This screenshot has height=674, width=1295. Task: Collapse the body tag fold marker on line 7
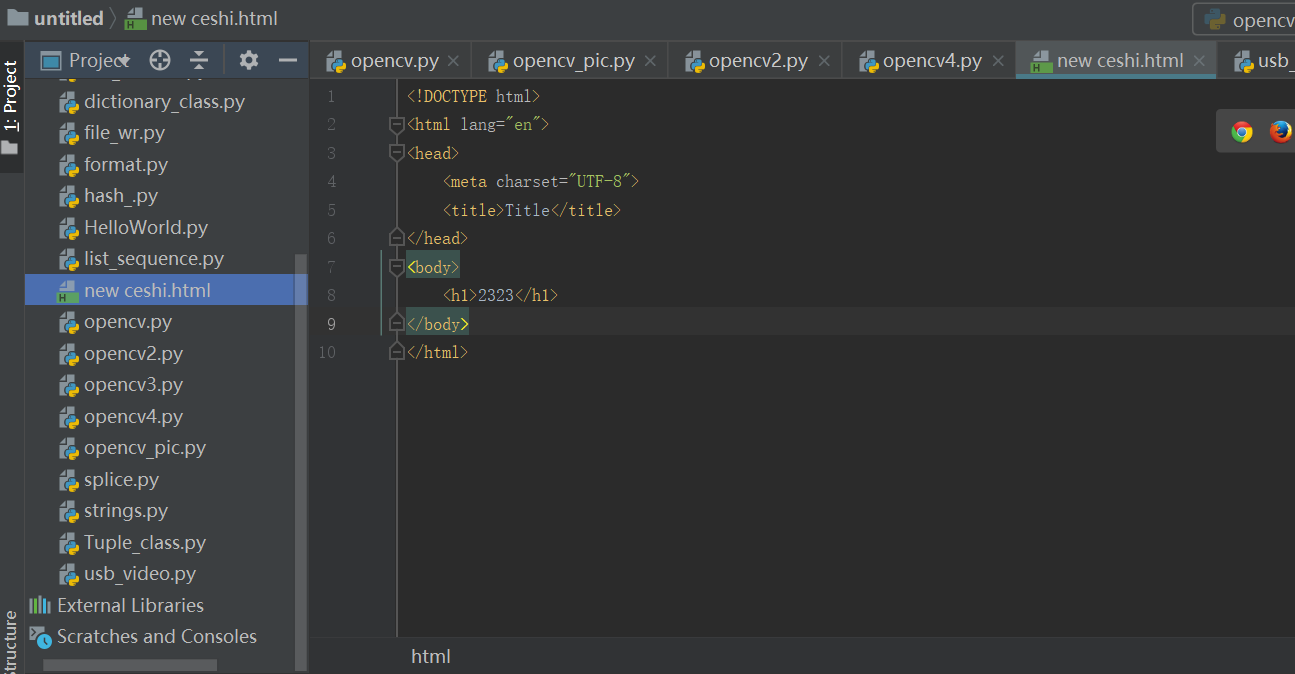point(396,267)
